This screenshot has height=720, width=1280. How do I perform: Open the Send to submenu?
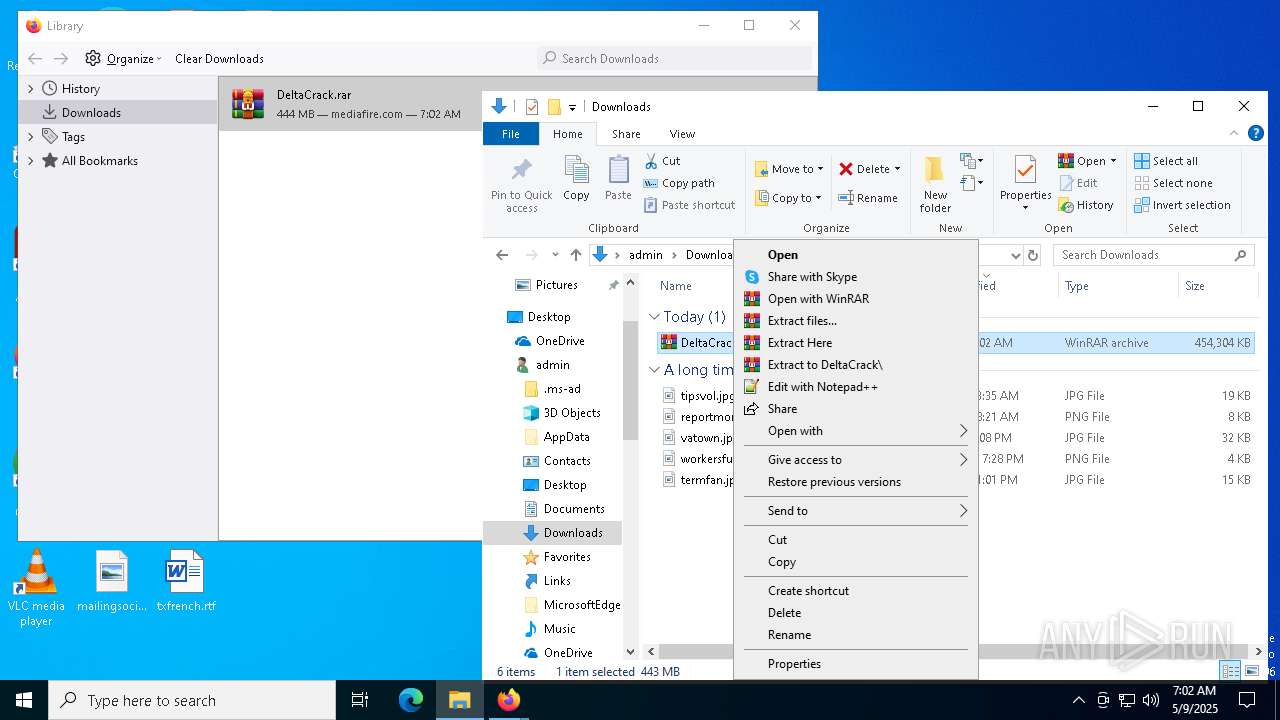pos(856,511)
